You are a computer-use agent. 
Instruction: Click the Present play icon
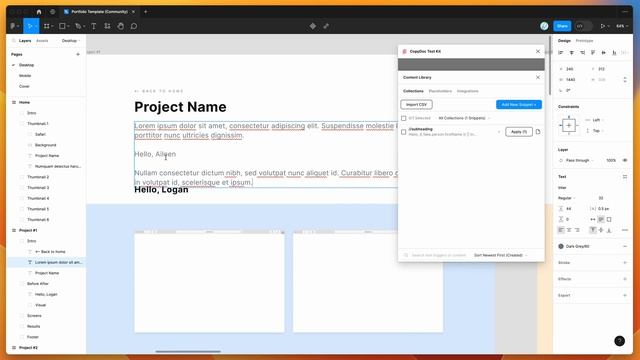click(x=602, y=26)
